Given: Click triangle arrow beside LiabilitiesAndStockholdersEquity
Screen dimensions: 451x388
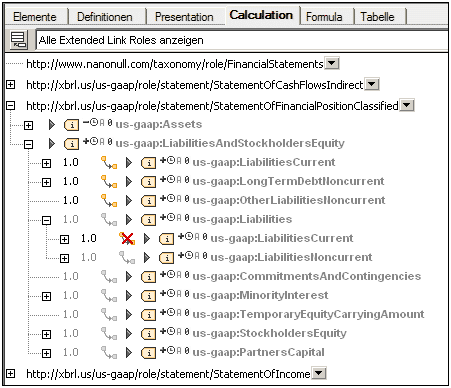Looking at the screenshot, I should (52, 144).
